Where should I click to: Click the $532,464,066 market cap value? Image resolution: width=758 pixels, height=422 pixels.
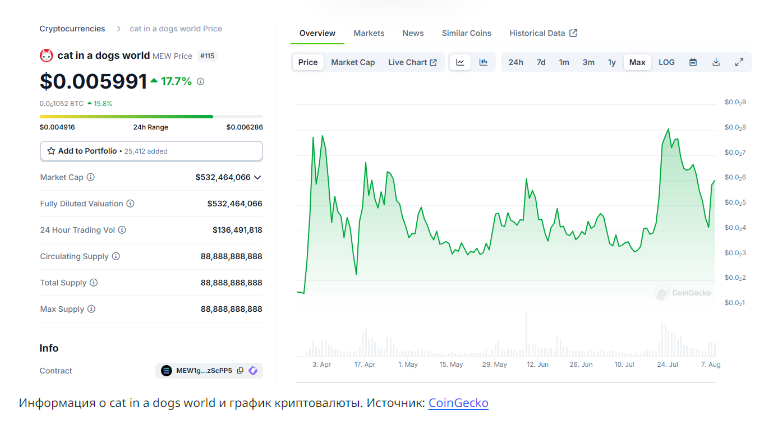coord(223,177)
